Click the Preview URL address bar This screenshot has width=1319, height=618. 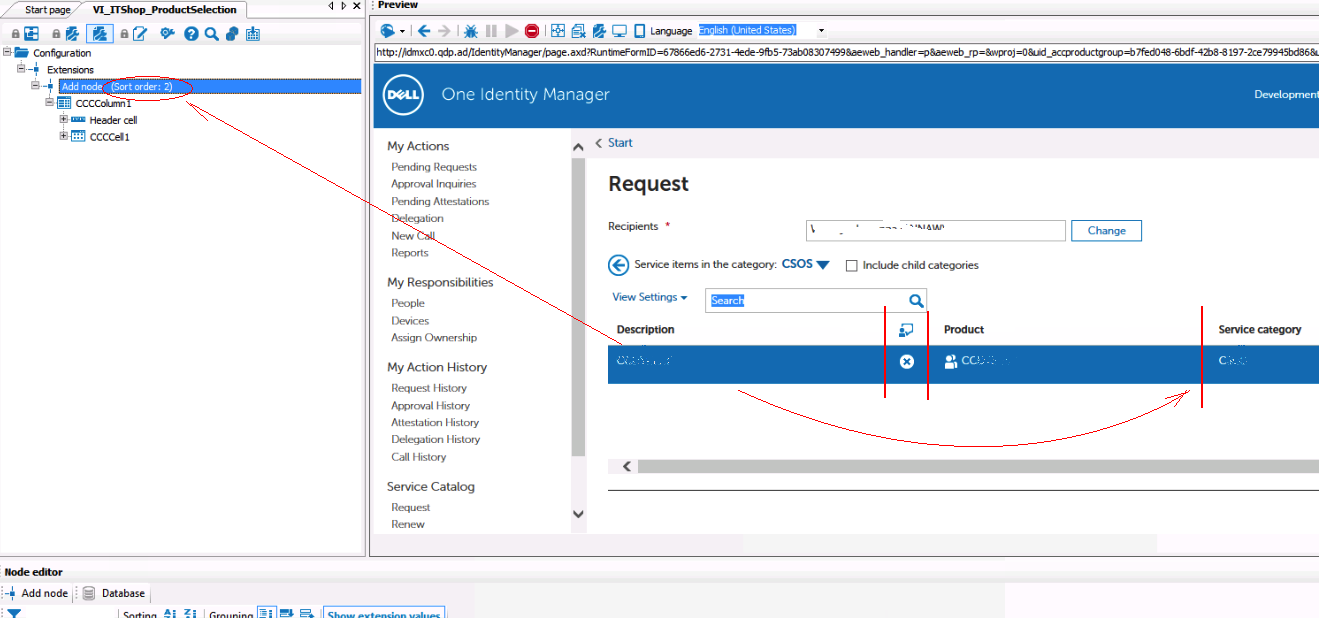(x=846, y=53)
